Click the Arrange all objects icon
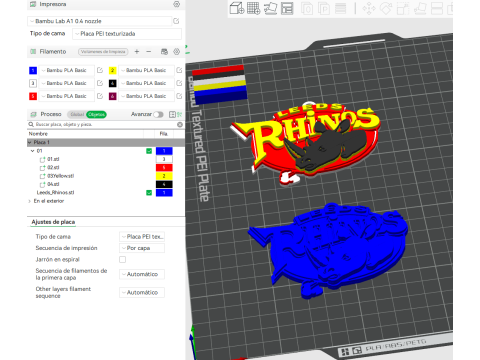 point(287,8)
